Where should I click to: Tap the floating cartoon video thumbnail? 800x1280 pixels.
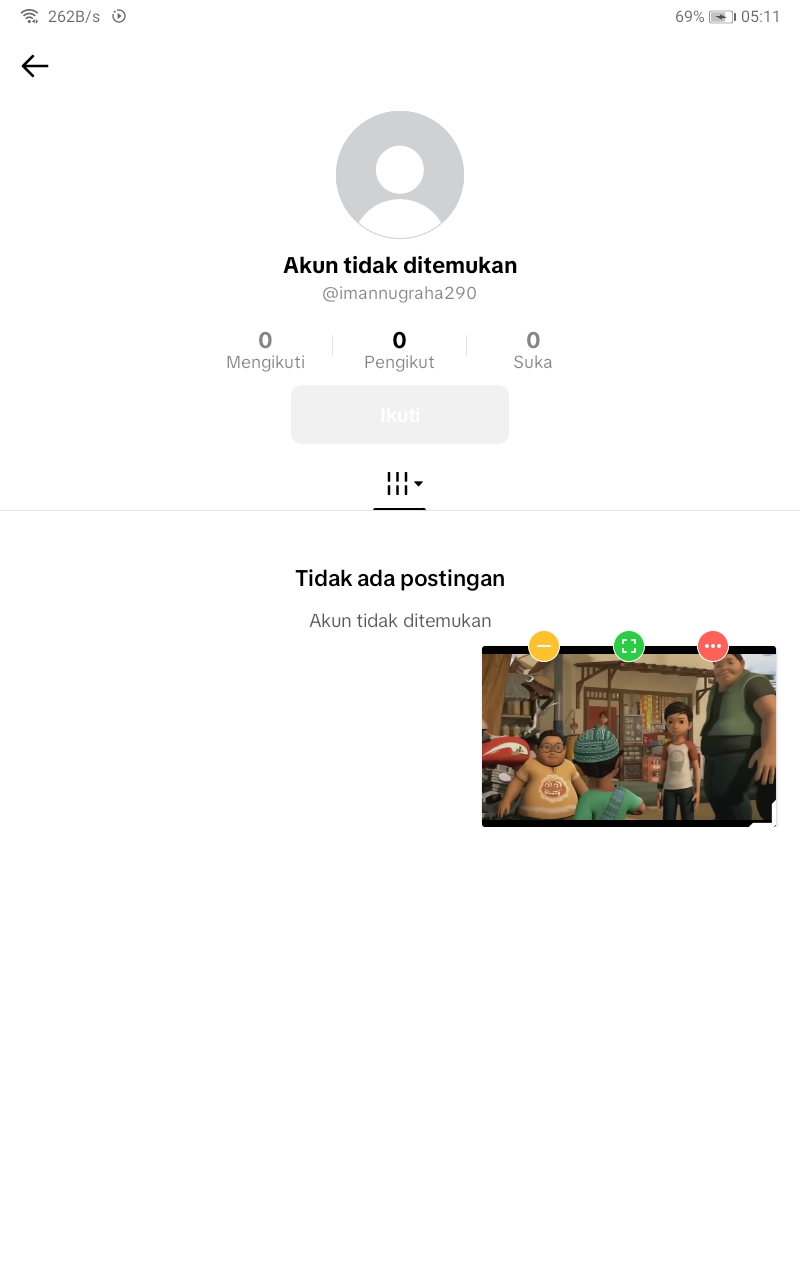click(629, 737)
